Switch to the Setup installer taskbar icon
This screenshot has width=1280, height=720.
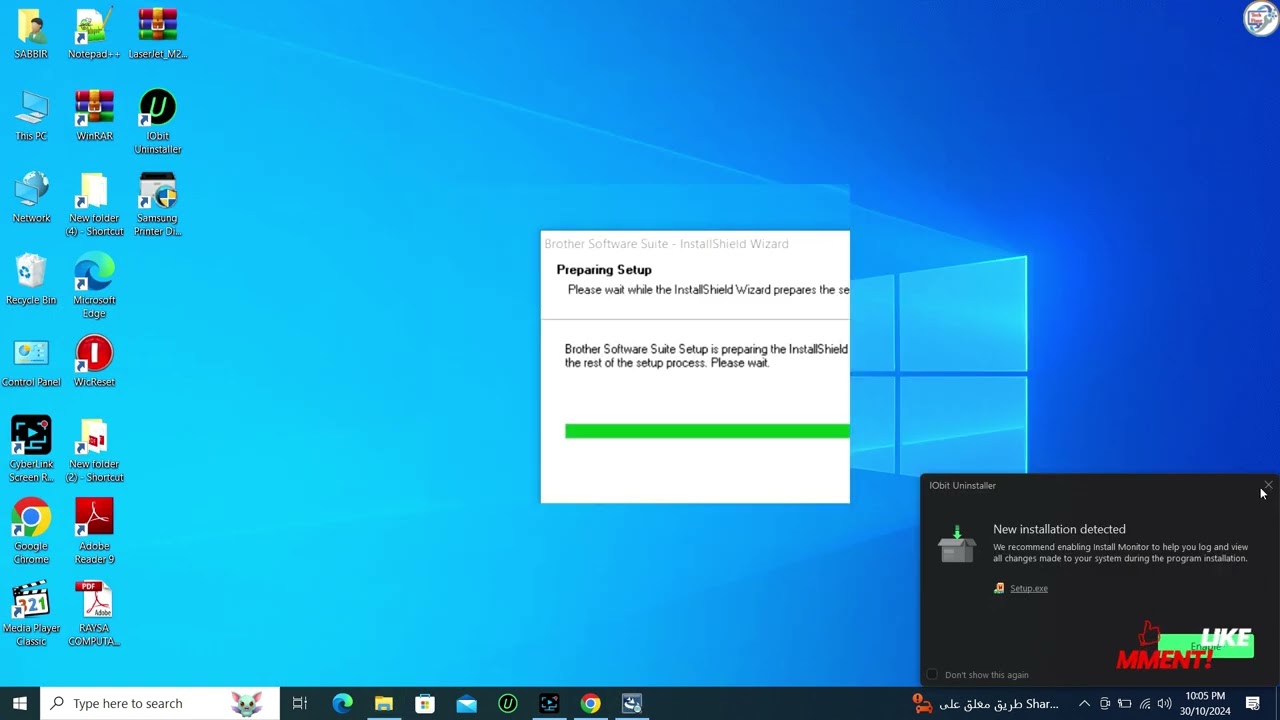[632, 704]
